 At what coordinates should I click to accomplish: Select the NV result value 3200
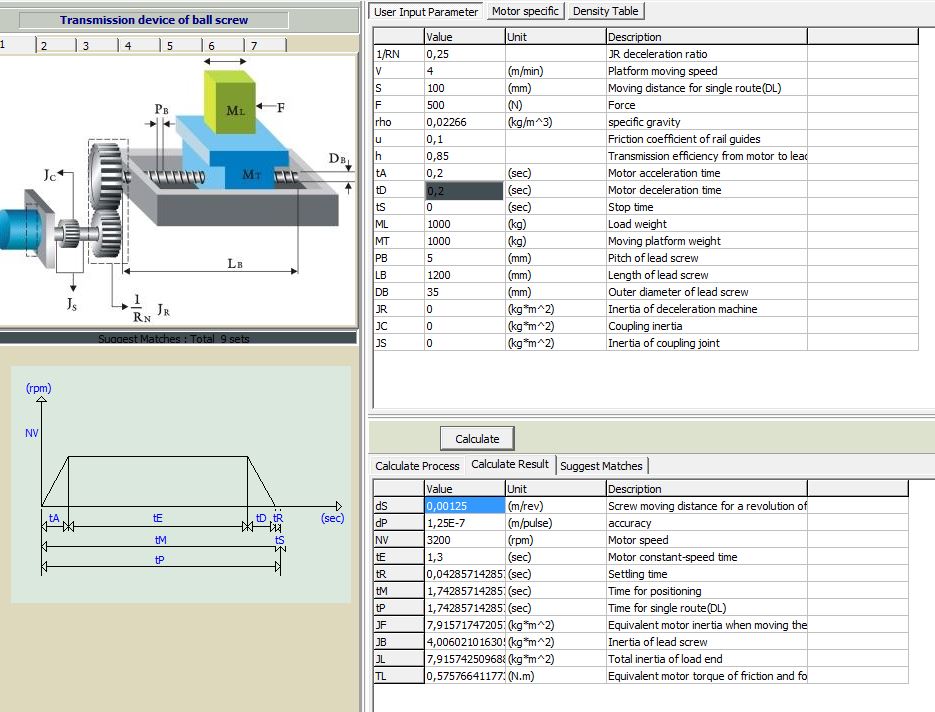(x=465, y=540)
